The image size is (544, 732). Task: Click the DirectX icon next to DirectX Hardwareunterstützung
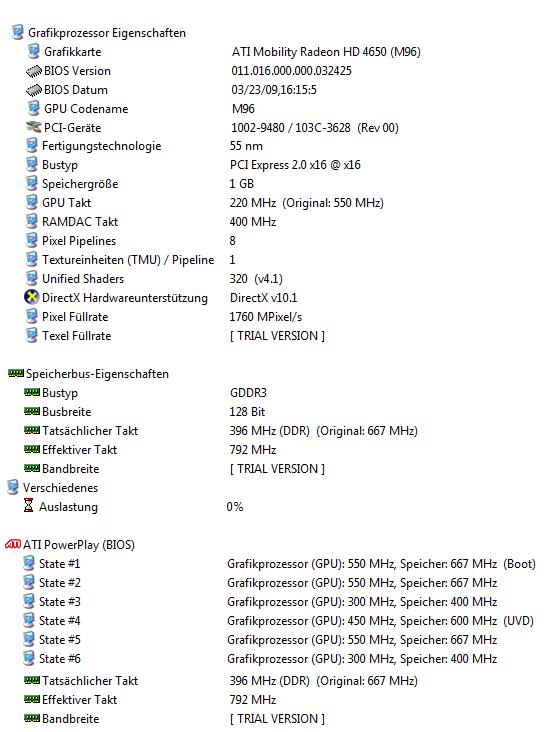click(x=31, y=297)
